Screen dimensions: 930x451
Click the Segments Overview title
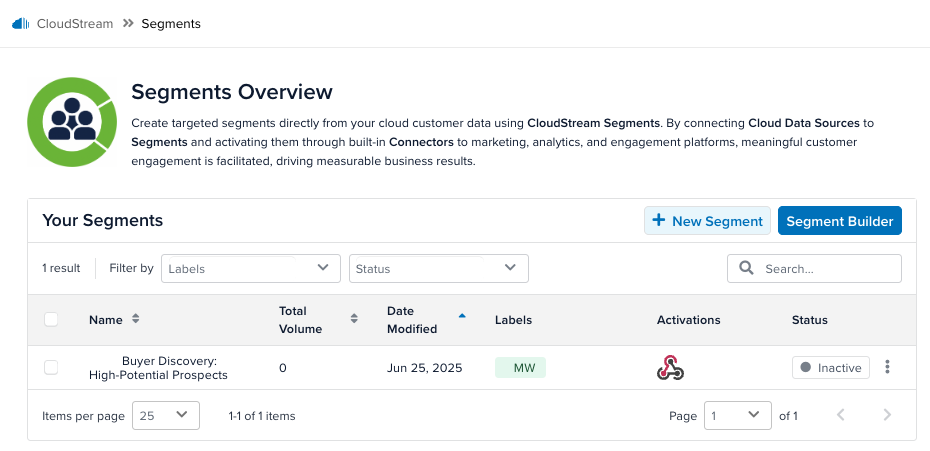click(232, 92)
